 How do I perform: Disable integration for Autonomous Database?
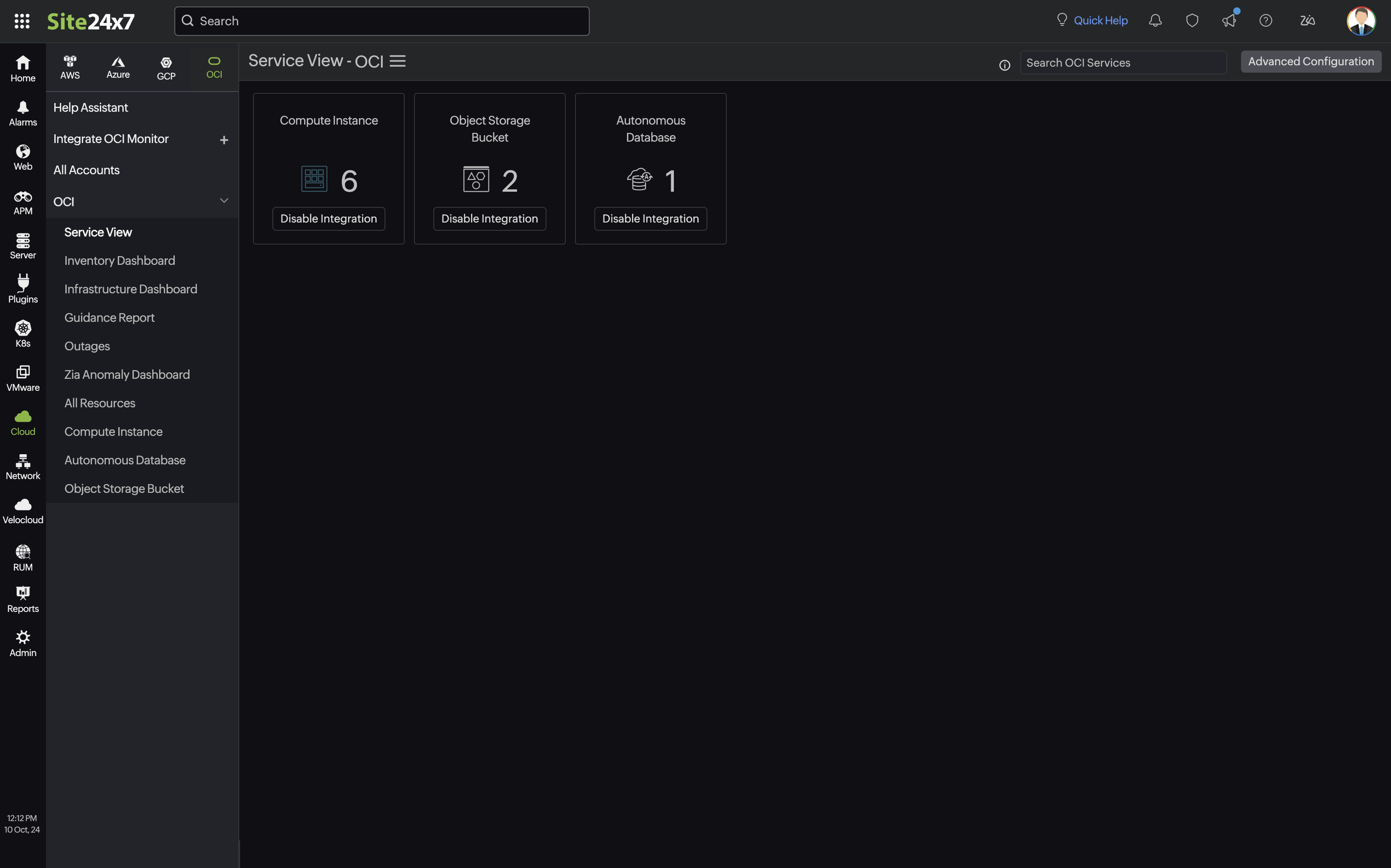pos(650,218)
